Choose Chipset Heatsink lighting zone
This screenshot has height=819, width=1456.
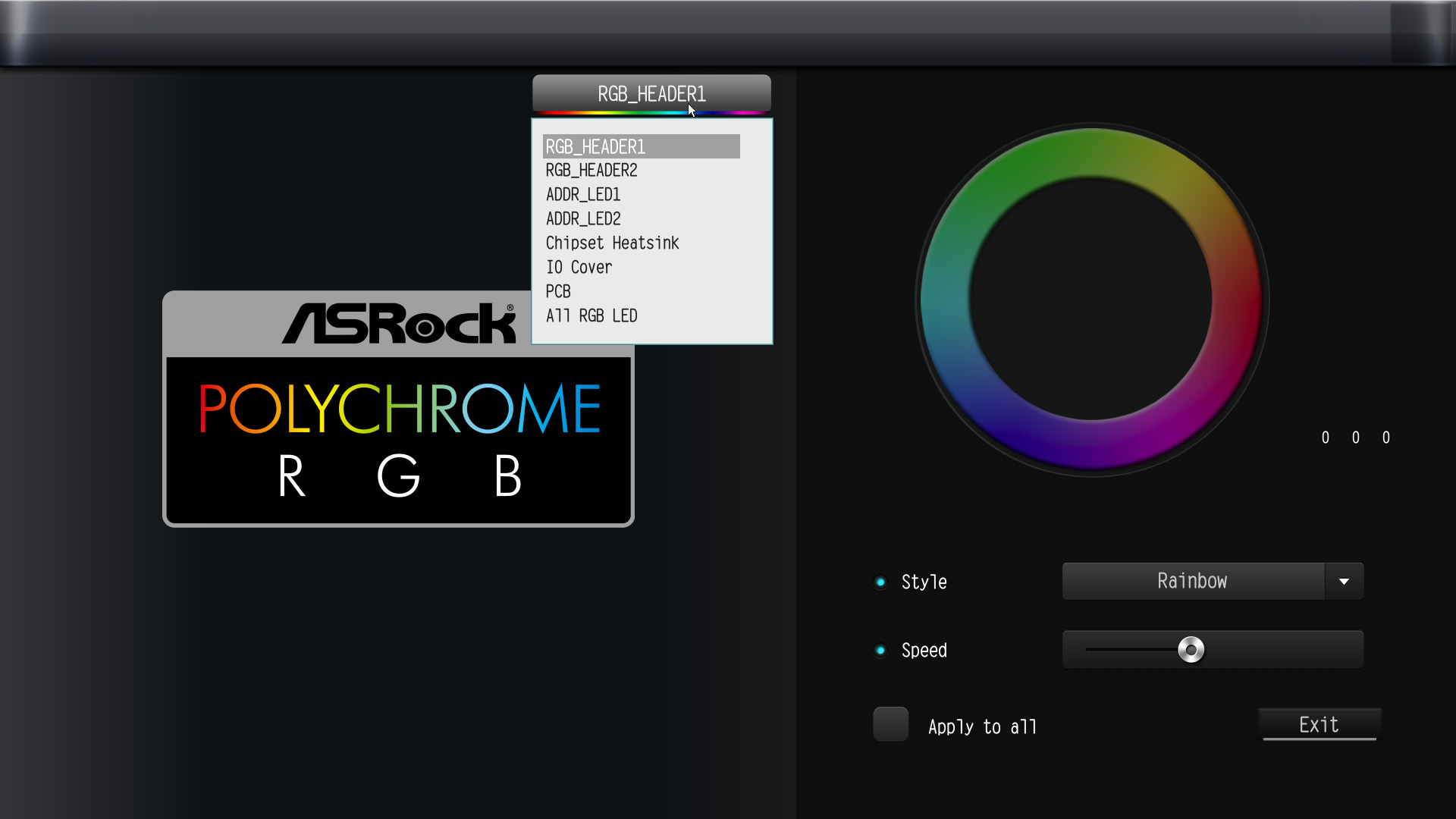612,243
